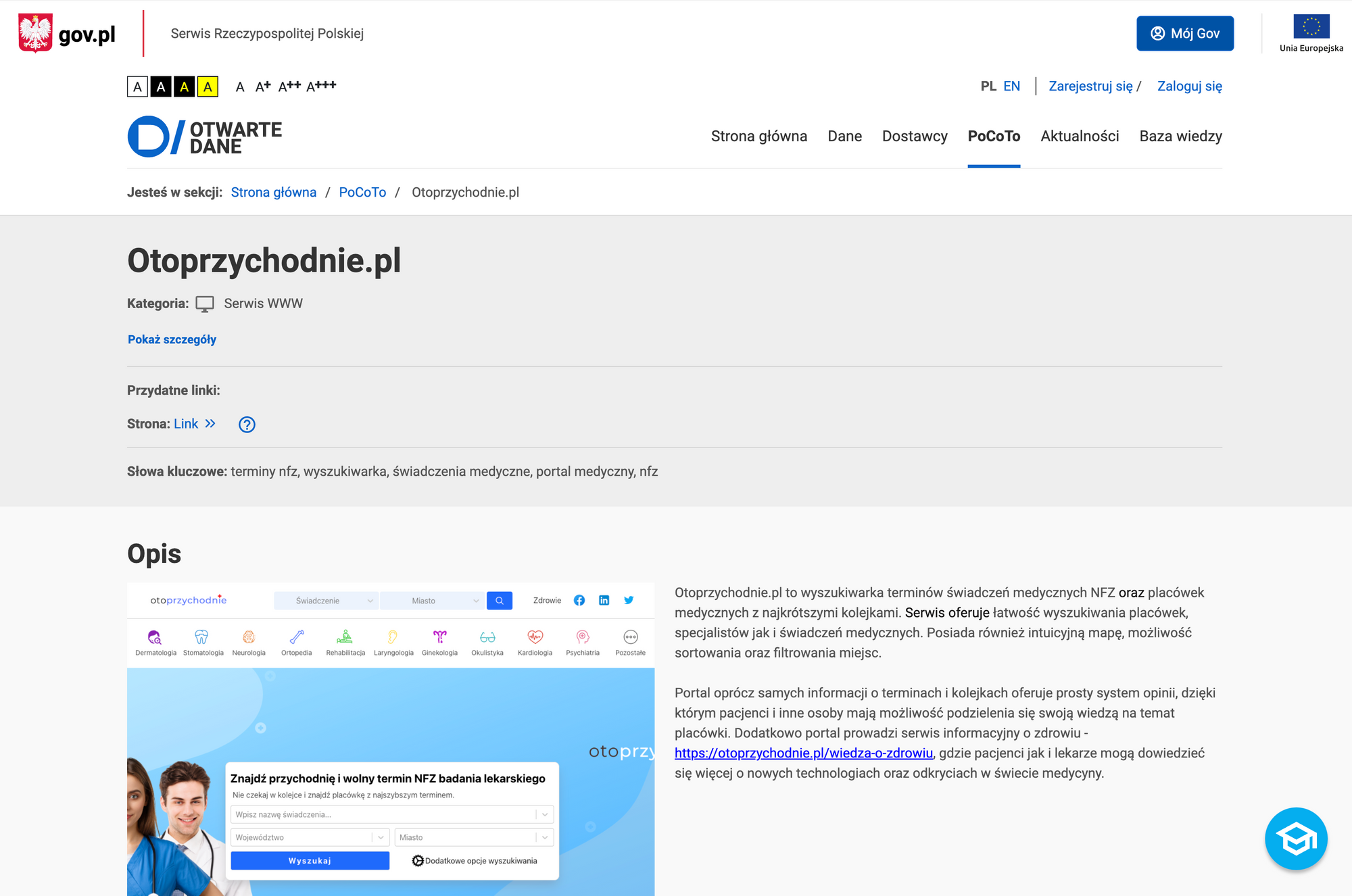Open the Baza wiedzy menu item

tap(1180, 136)
